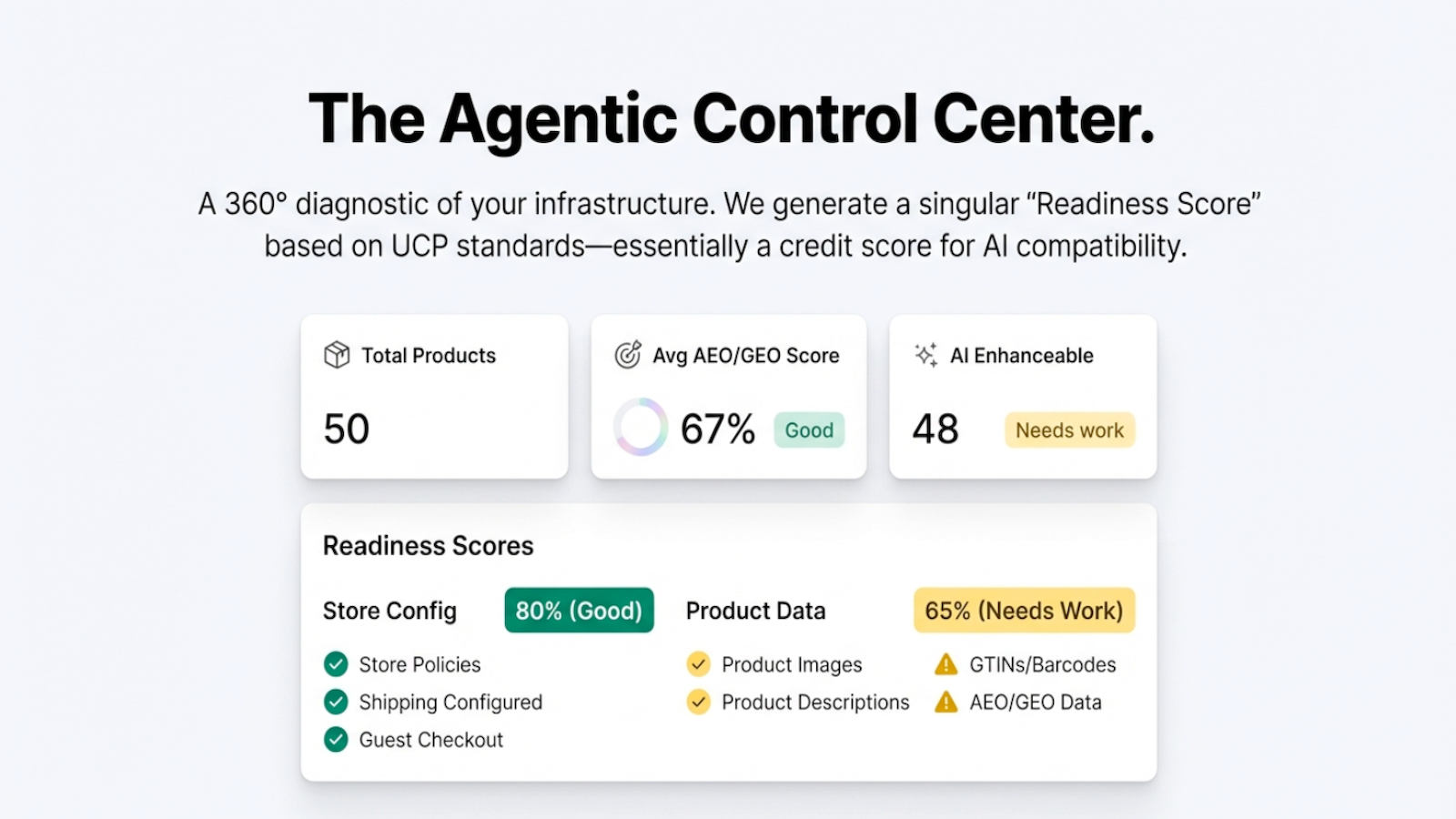This screenshot has height=819, width=1456.
Task: Click the yellow check icon for Product Images
Action: pos(698,664)
